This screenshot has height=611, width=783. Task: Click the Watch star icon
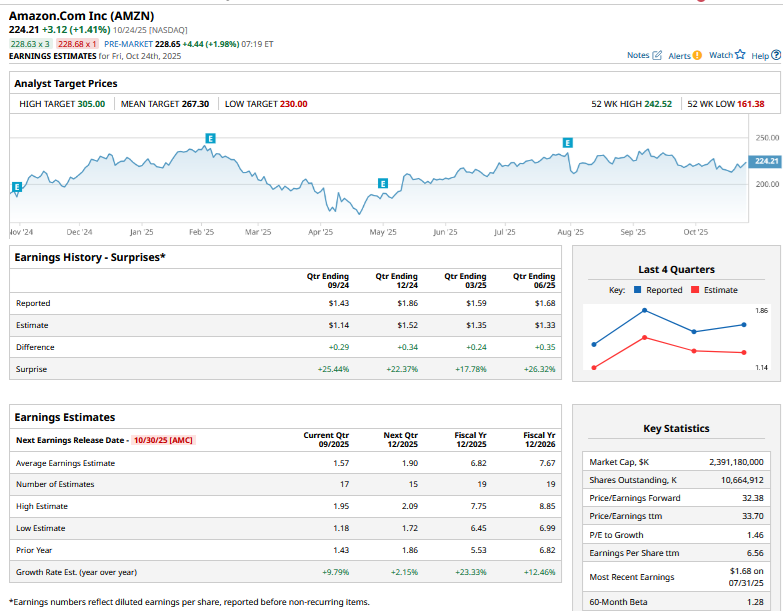[x=740, y=55]
